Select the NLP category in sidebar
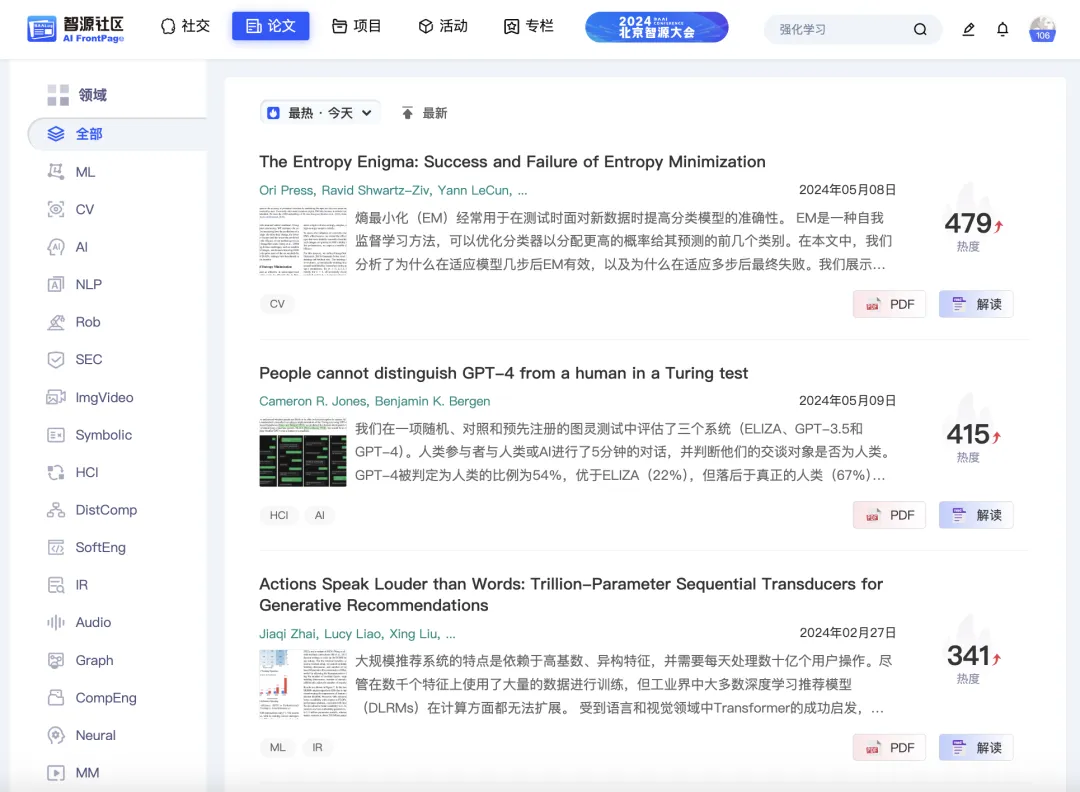The image size is (1080, 792). tap(88, 284)
